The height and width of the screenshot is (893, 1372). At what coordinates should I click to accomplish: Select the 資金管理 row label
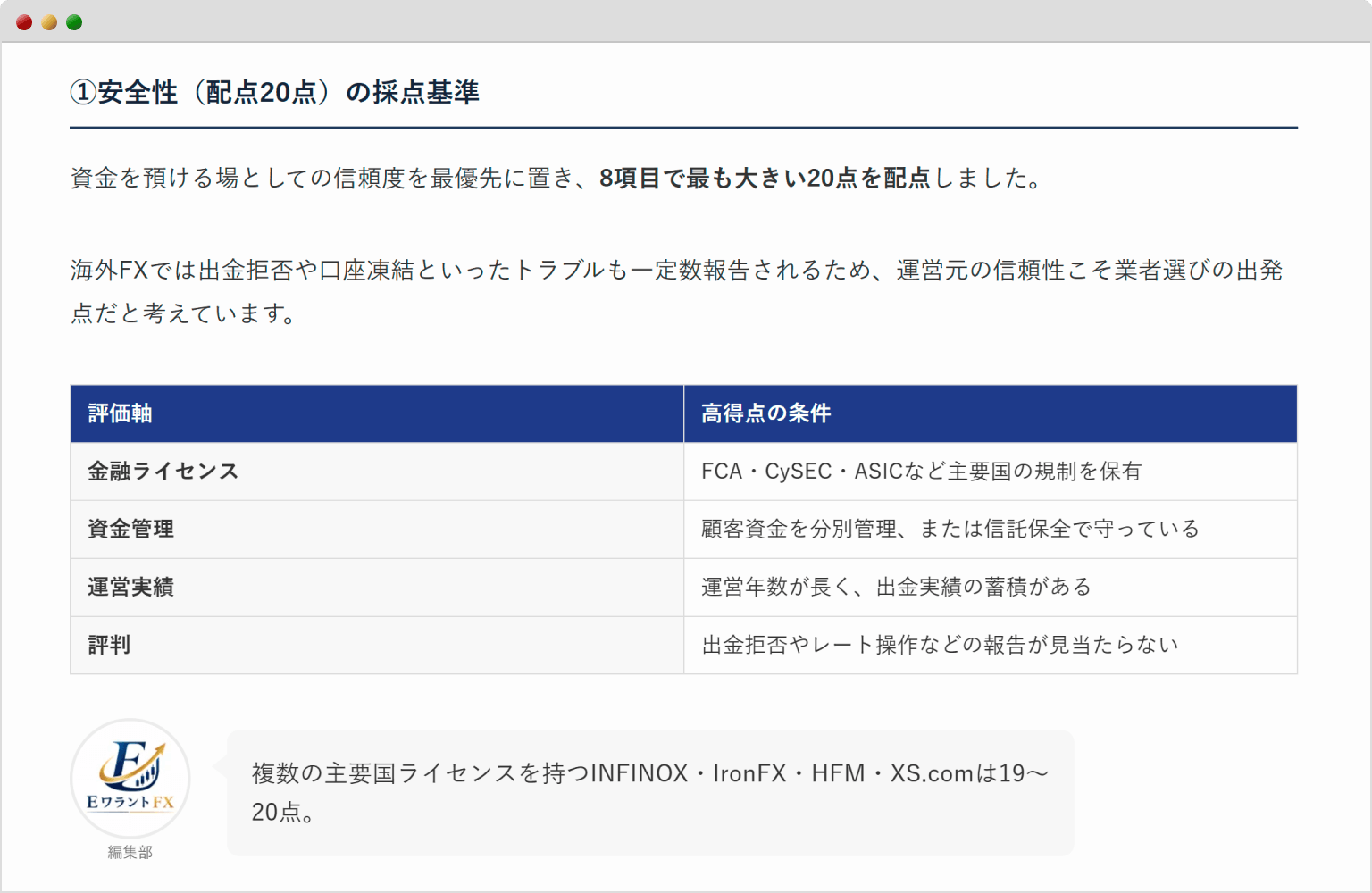[131, 529]
